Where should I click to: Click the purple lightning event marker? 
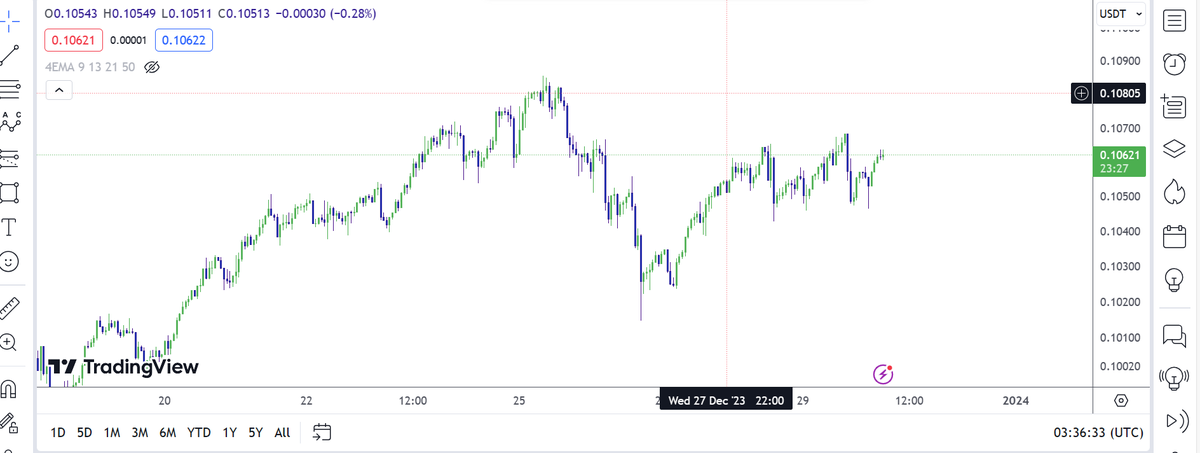[883, 374]
